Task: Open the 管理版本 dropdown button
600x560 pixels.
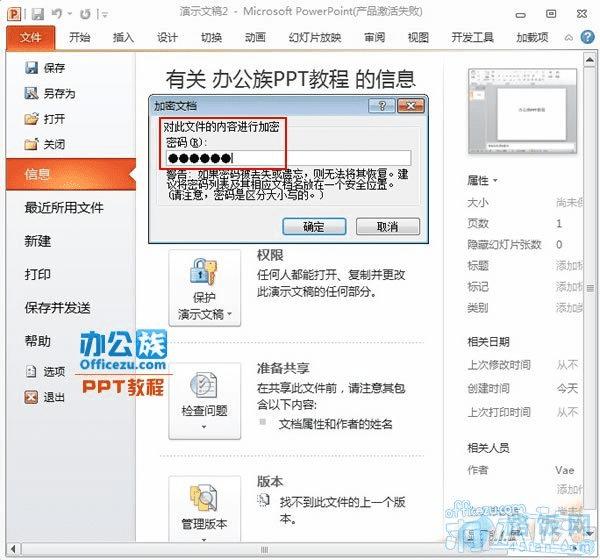Action: click(x=205, y=509)
